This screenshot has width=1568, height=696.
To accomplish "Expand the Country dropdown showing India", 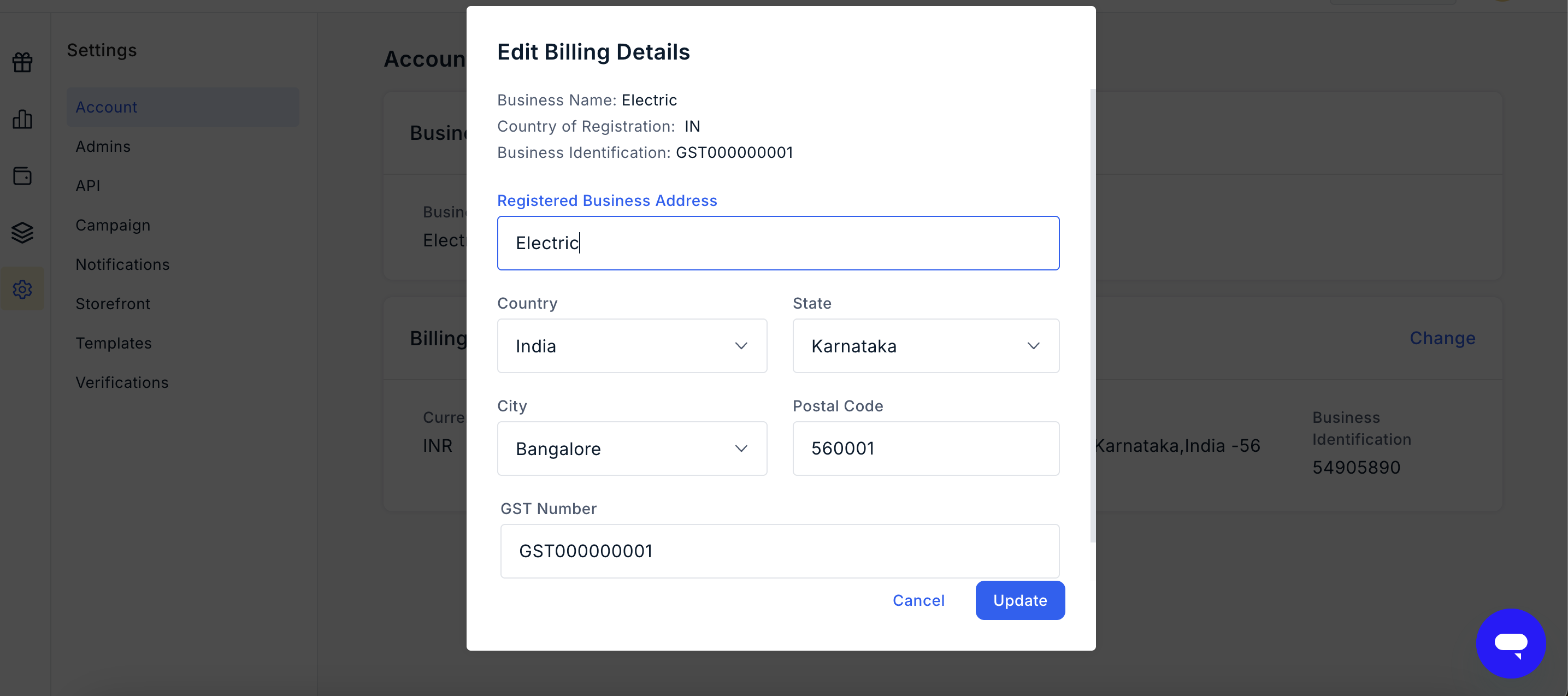I will (632, 346).
